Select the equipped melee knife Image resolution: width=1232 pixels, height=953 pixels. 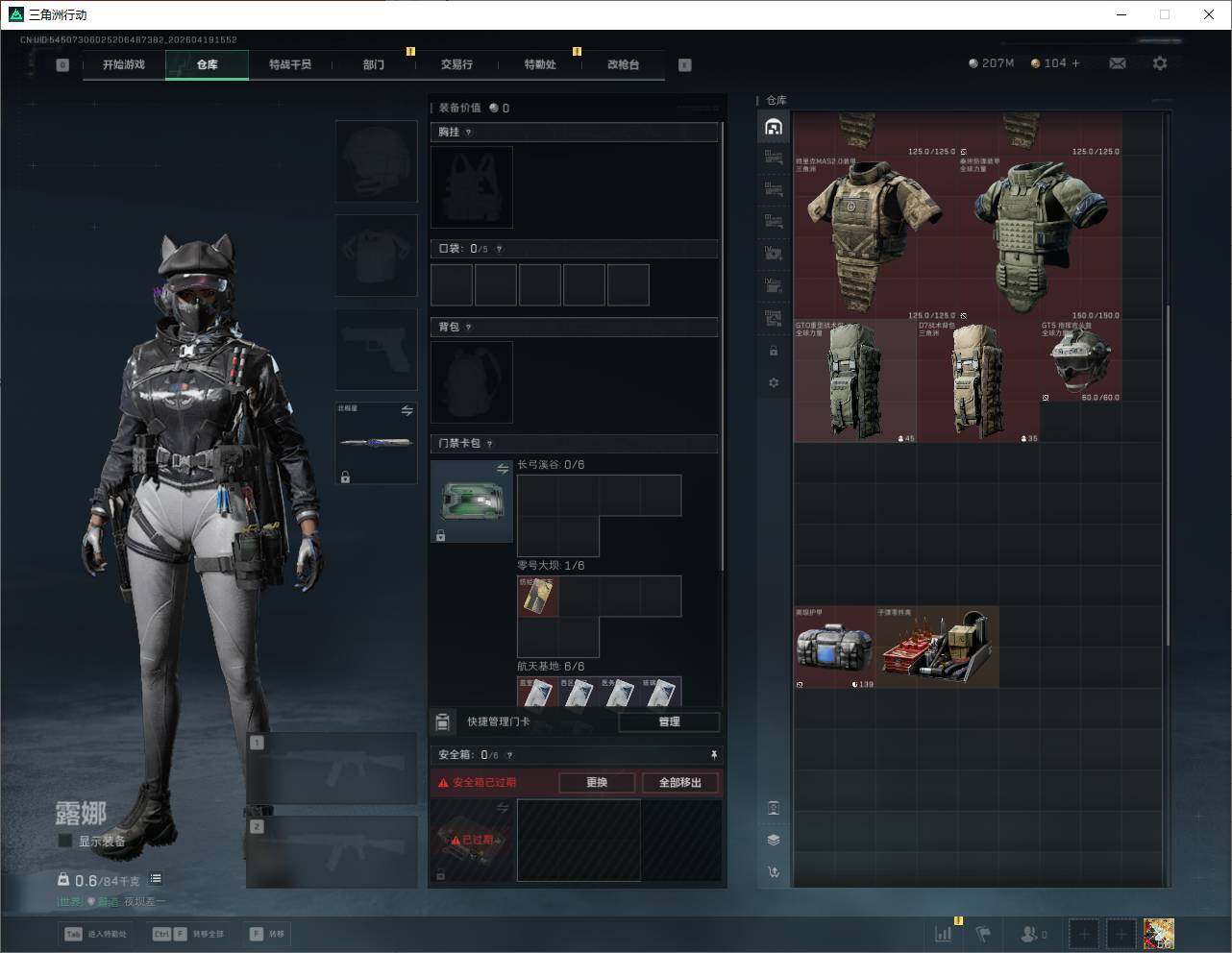click(377, 443)
